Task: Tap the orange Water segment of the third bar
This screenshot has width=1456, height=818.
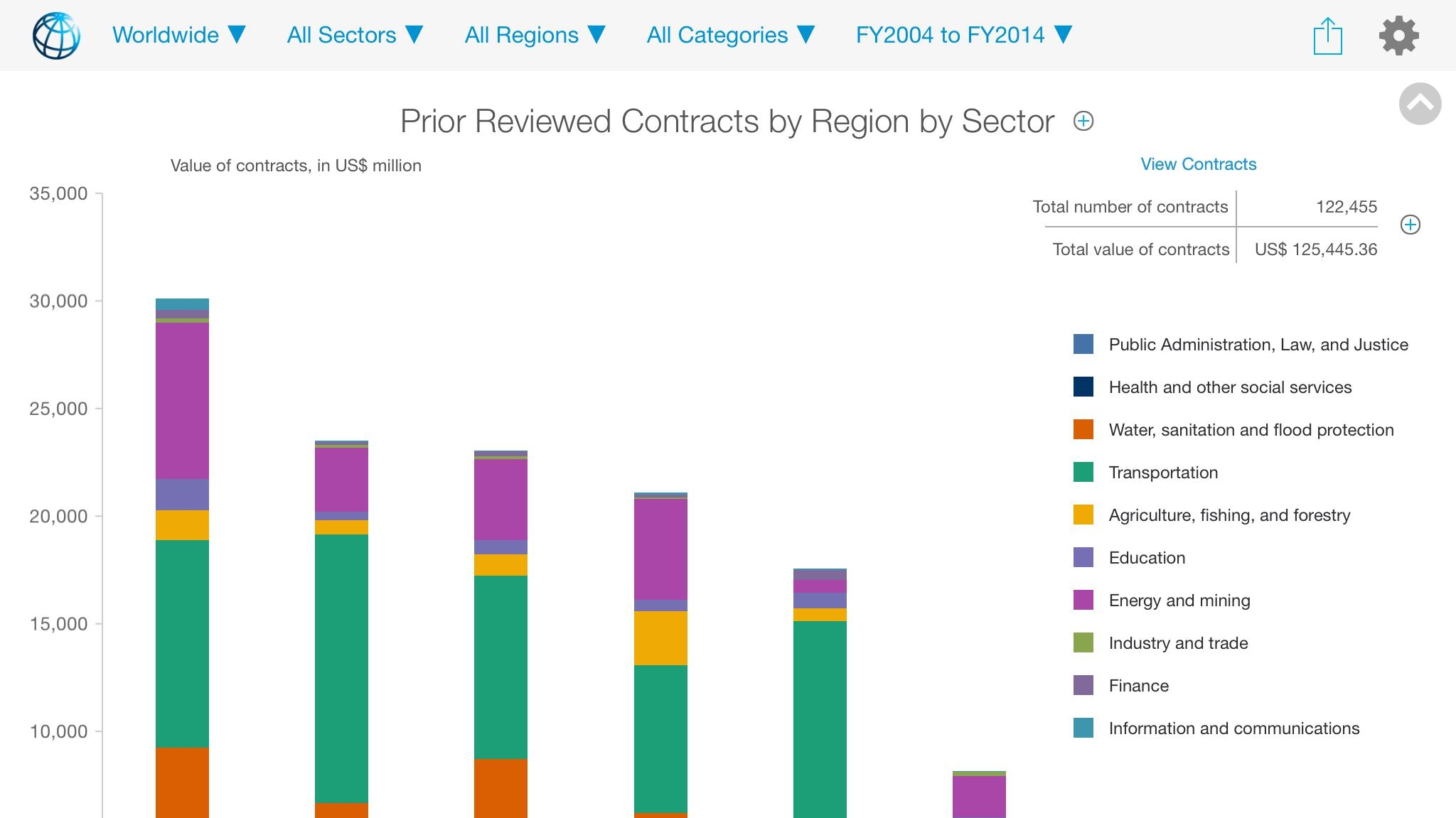Action: [x=500, y=788]
